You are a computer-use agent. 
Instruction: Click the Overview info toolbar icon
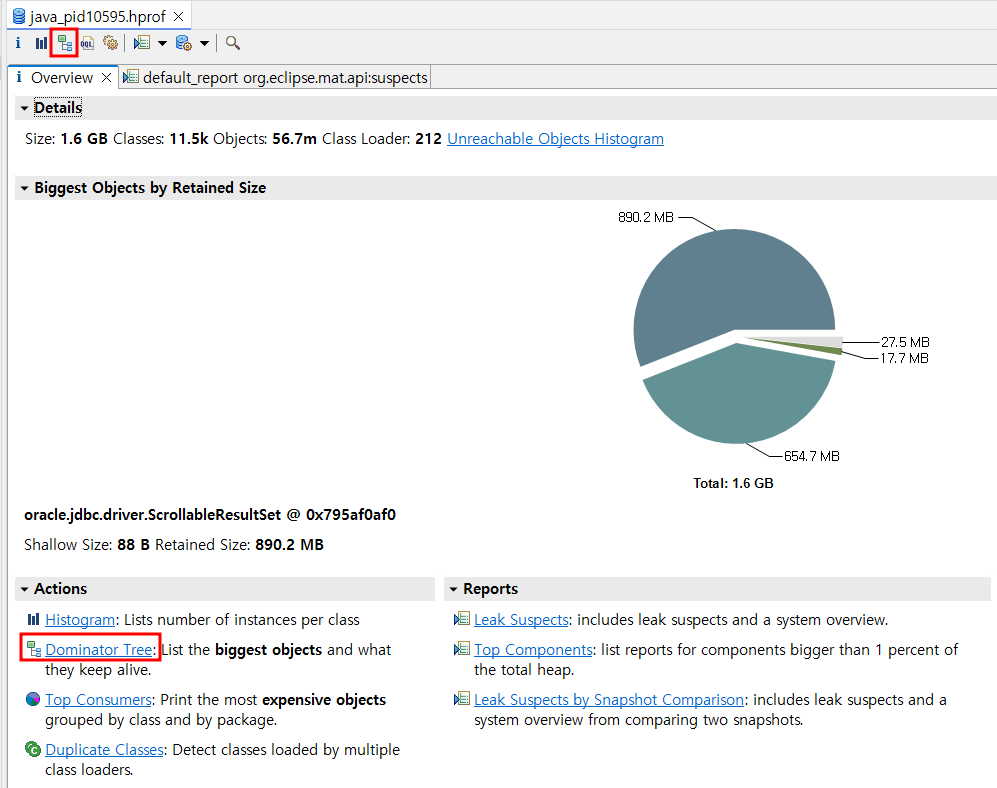(18, 43)
